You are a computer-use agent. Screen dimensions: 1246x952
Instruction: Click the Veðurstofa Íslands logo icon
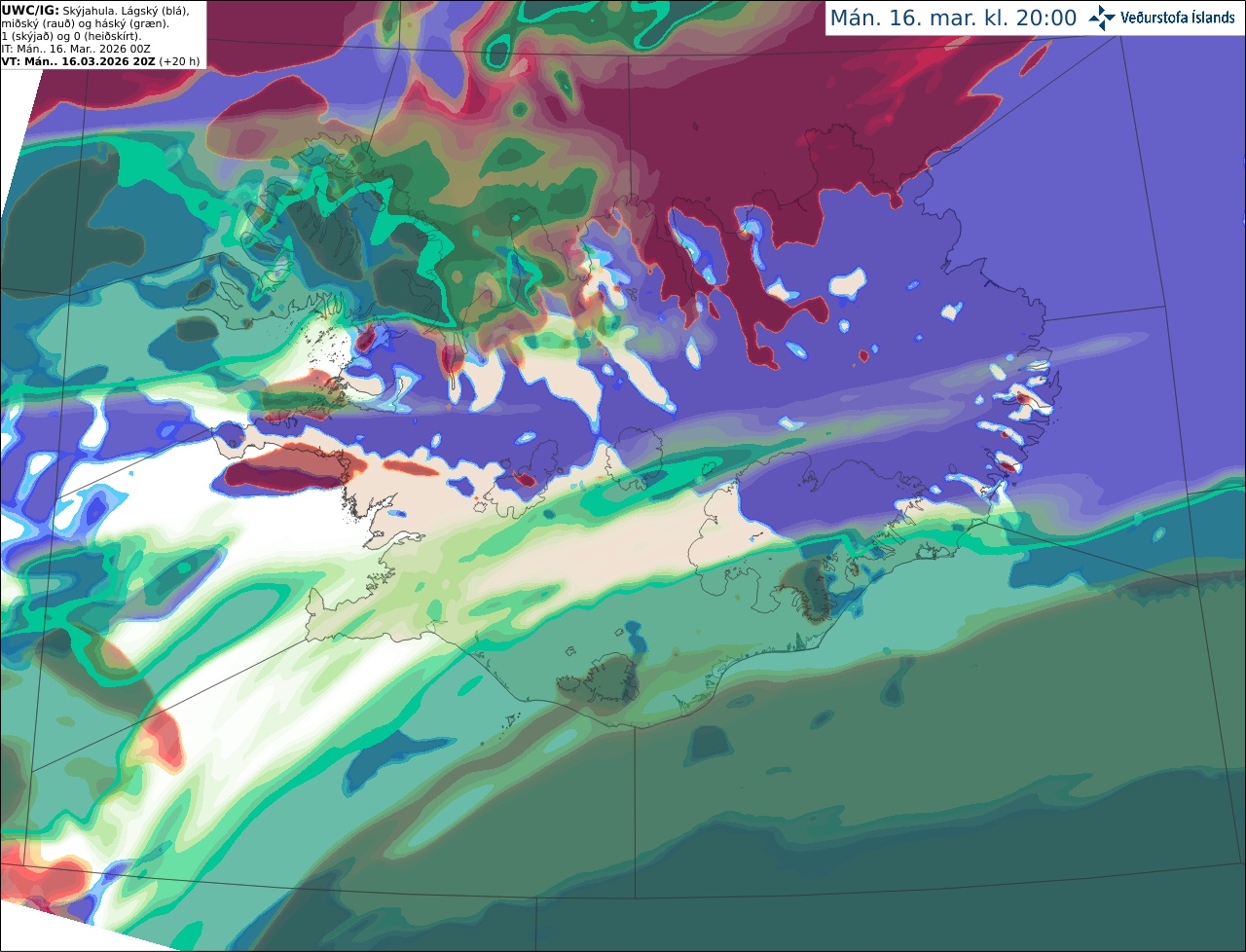click(1101, 18)
